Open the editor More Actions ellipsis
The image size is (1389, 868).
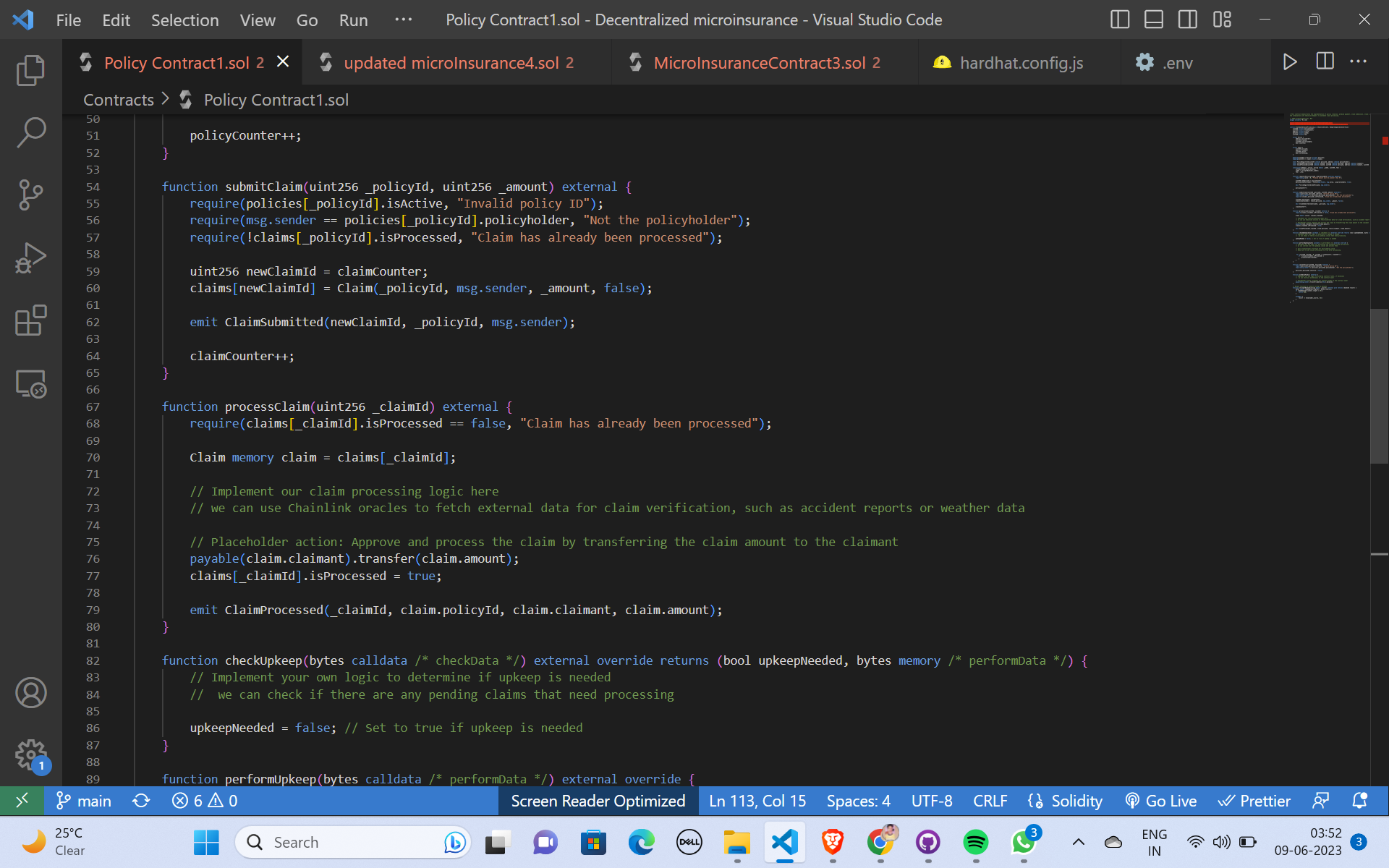coord(1358,61)
